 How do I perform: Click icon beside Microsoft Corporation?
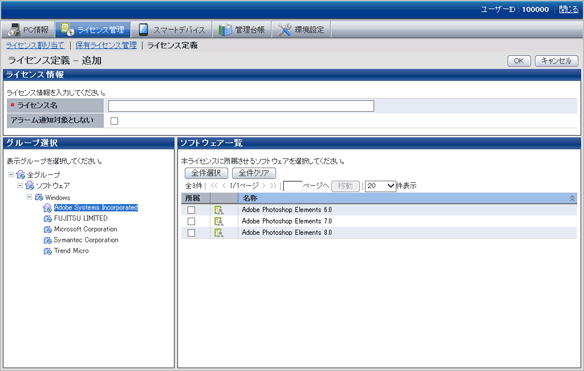point(48,229)
